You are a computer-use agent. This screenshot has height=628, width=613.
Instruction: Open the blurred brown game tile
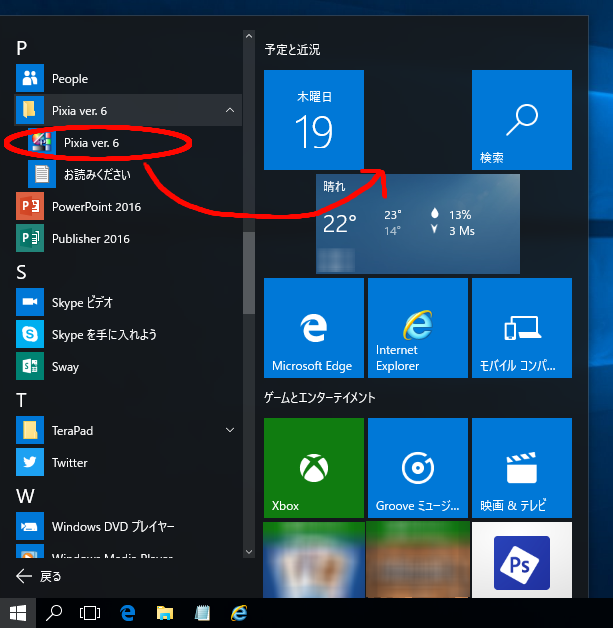(x=418, y=560)
